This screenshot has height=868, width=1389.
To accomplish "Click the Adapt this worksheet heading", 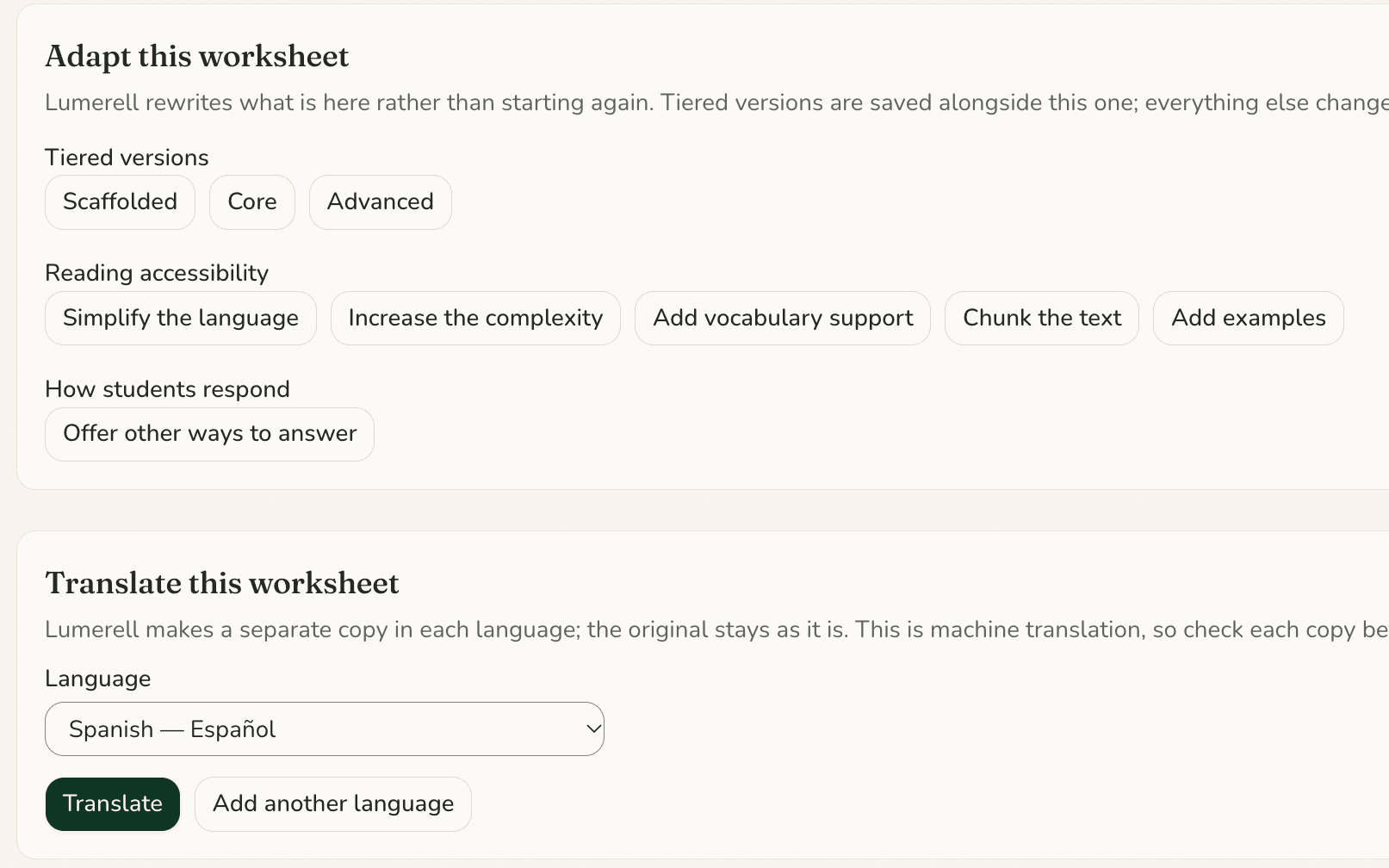I will [197, 57].
